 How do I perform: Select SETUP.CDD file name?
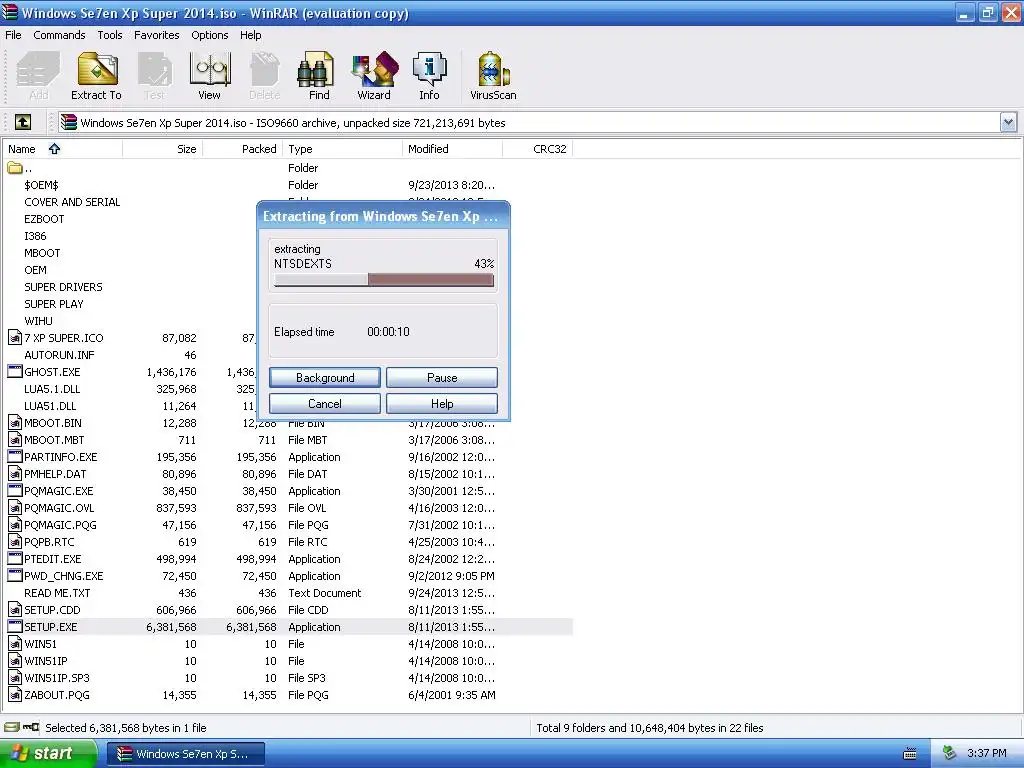click(x=52, y=609)
